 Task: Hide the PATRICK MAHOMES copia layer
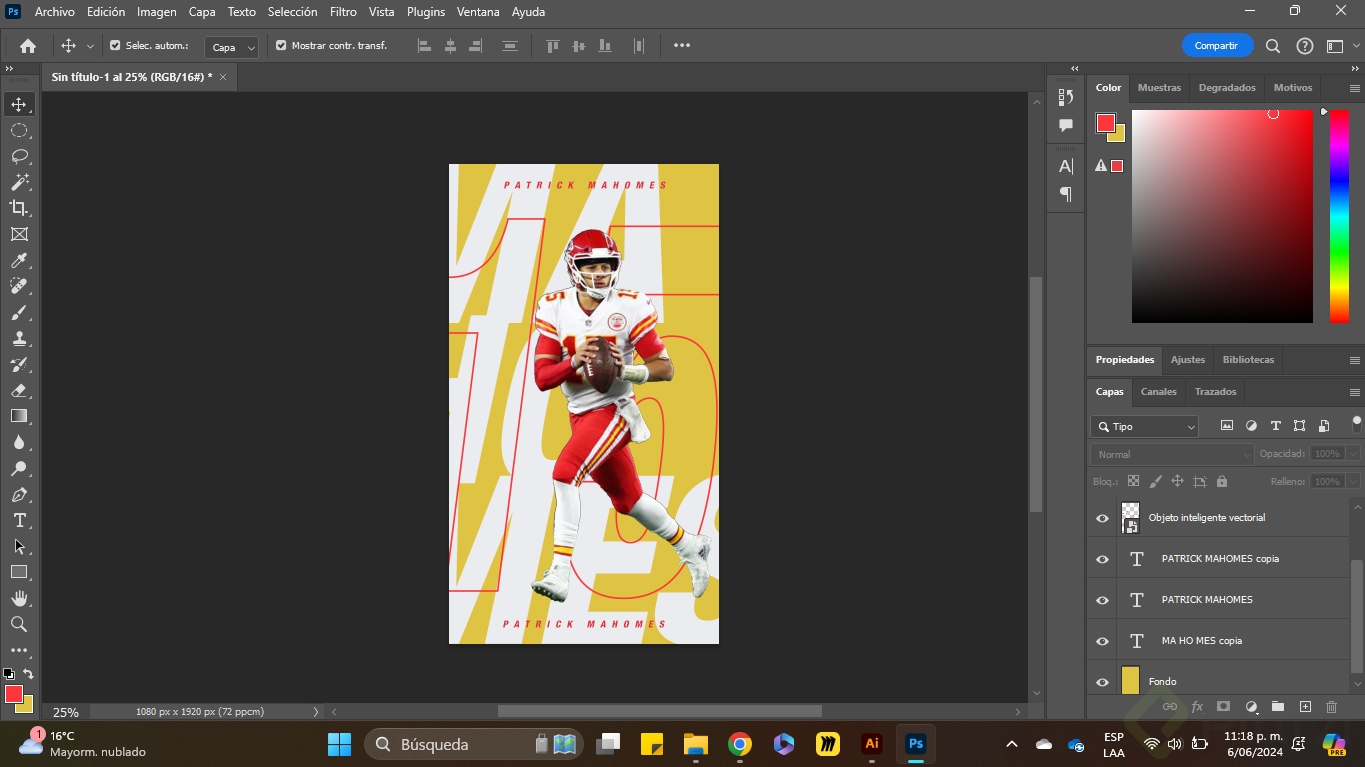pos(1102,559)
